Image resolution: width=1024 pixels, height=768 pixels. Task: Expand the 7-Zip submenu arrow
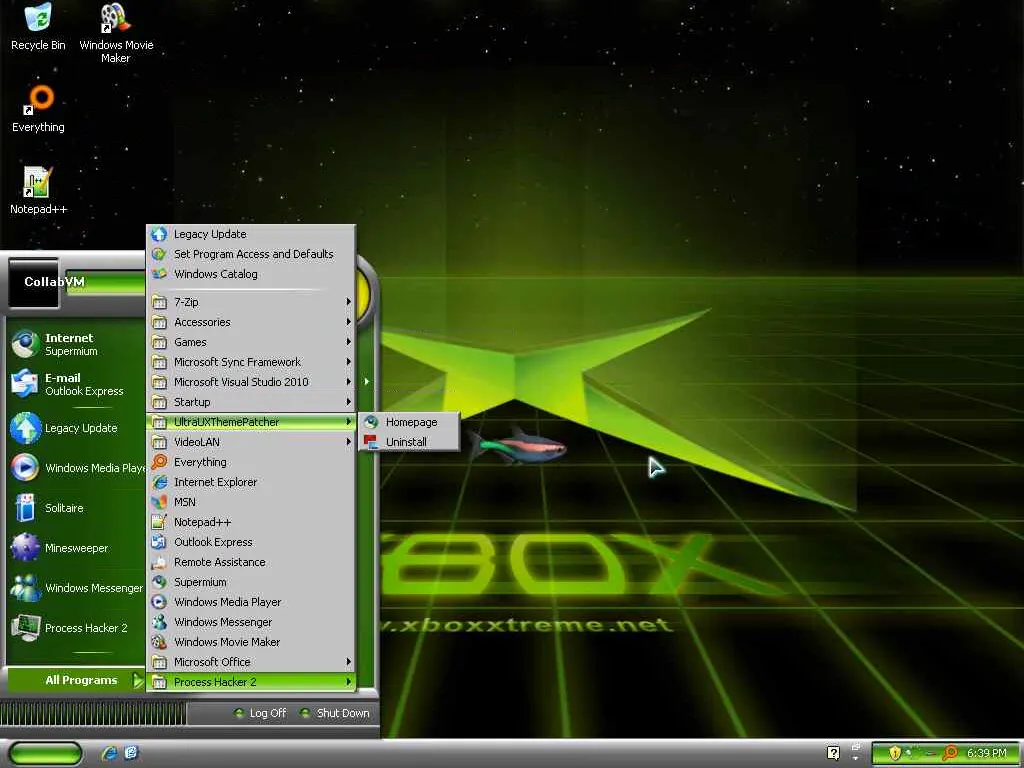(x=349, y=302)
